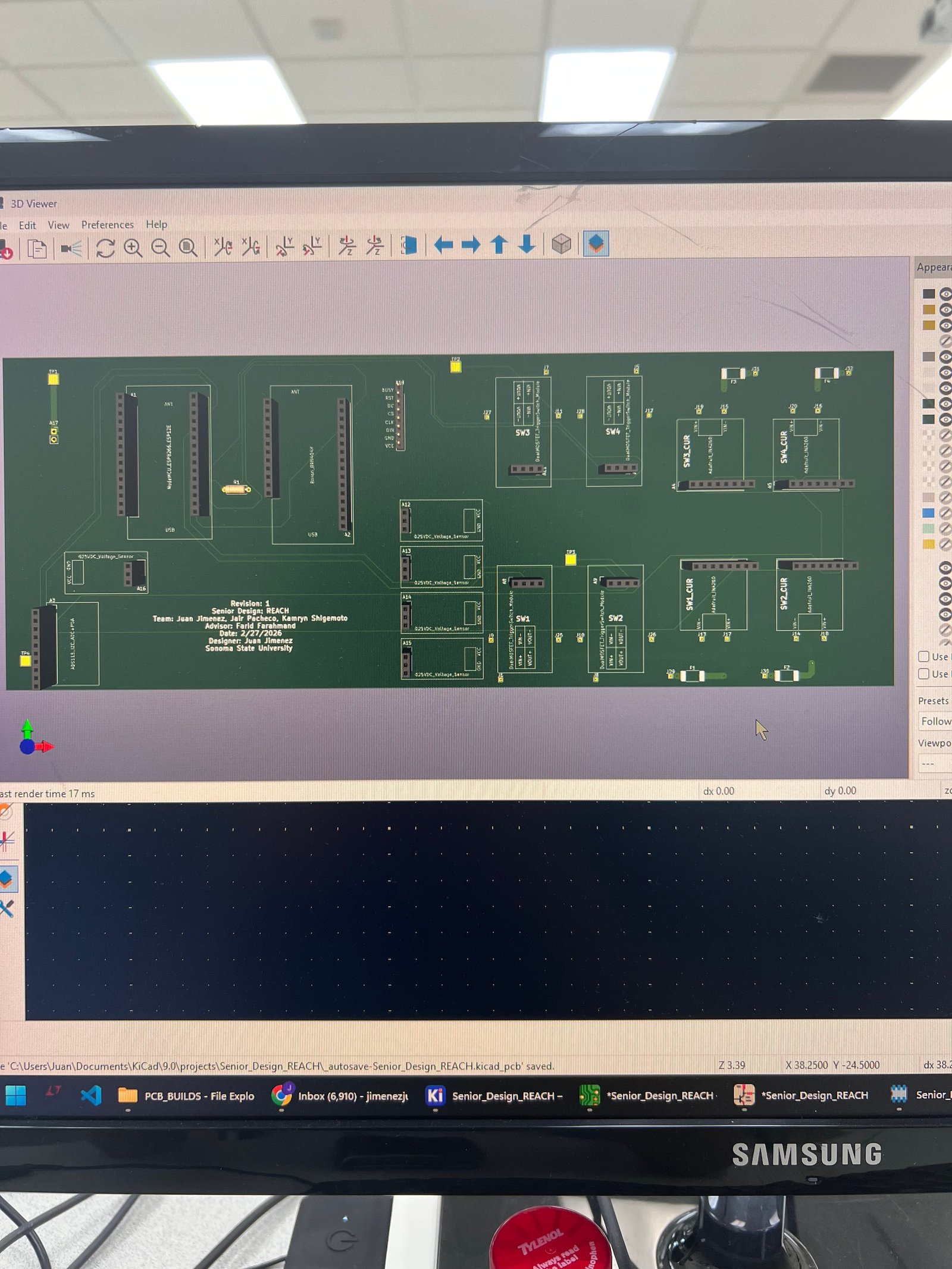Image resolution: width=952 pixels, height=1269 pixels.
Task: Enable the upper 'Use' checkbox in Appearance panel
Action: [923, 656]
